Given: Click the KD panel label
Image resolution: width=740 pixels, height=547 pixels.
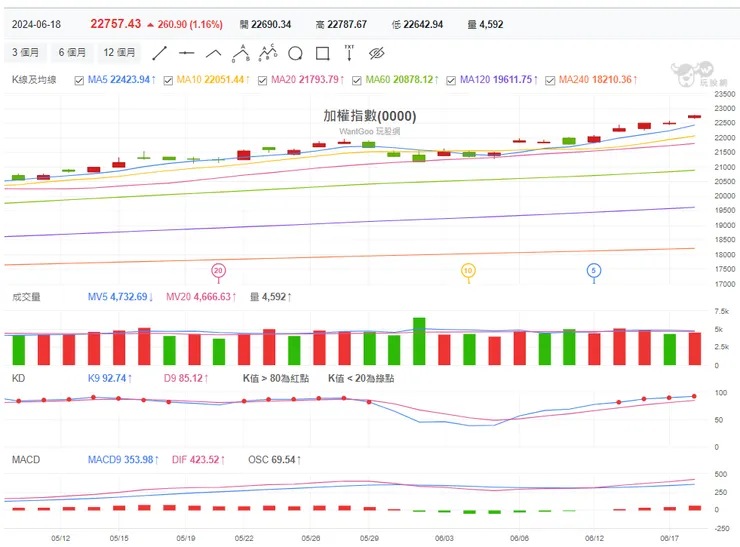Looking at the screenshot, I should 18,379.
